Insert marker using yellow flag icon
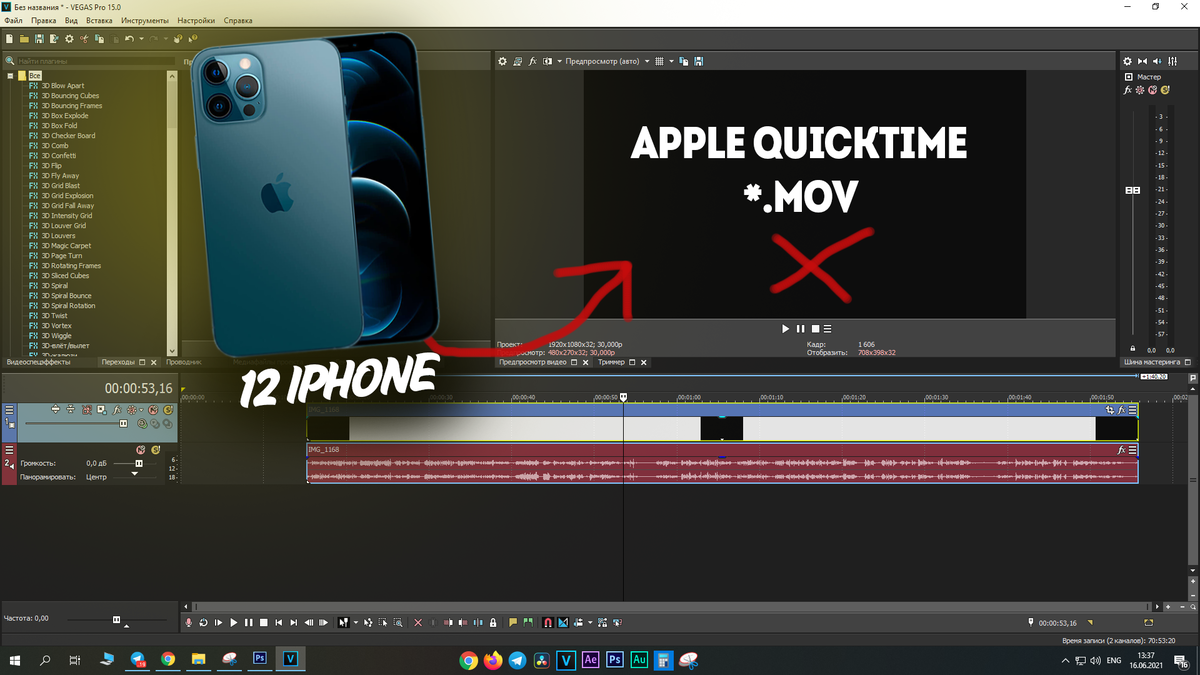 [513, 622]
